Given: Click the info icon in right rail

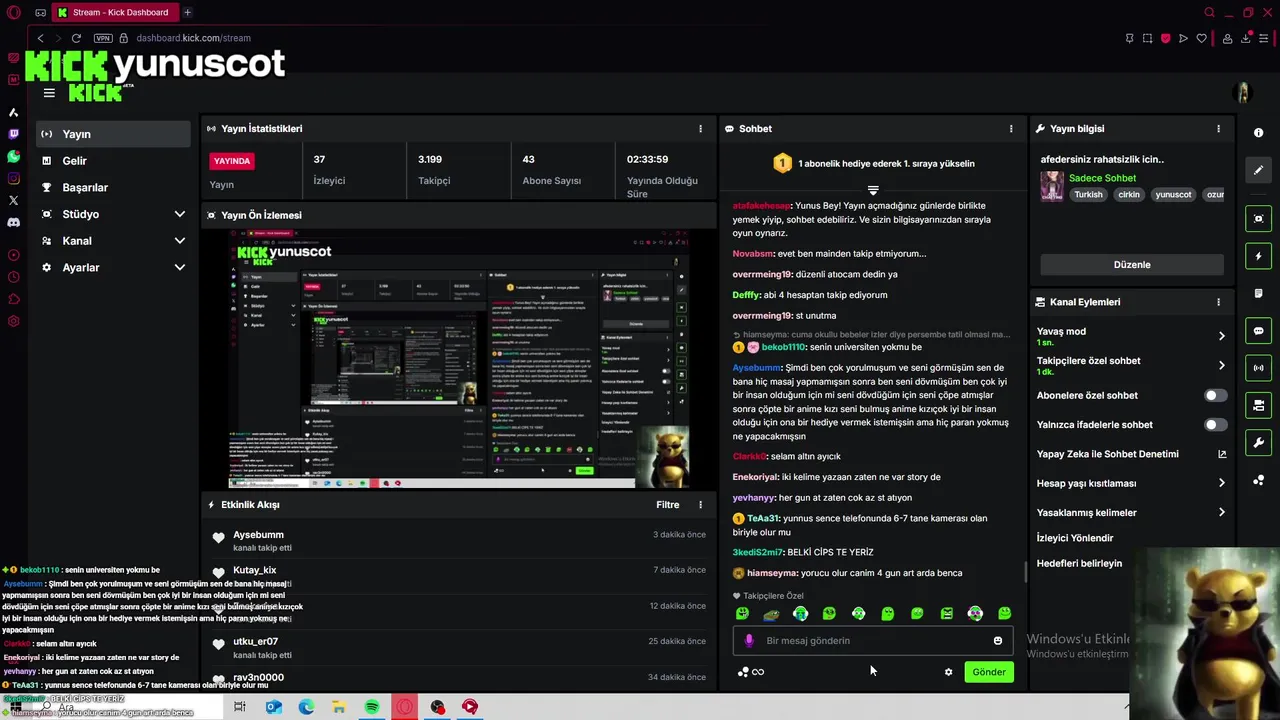Looking at the screenshot, I should coord(1258,133).
